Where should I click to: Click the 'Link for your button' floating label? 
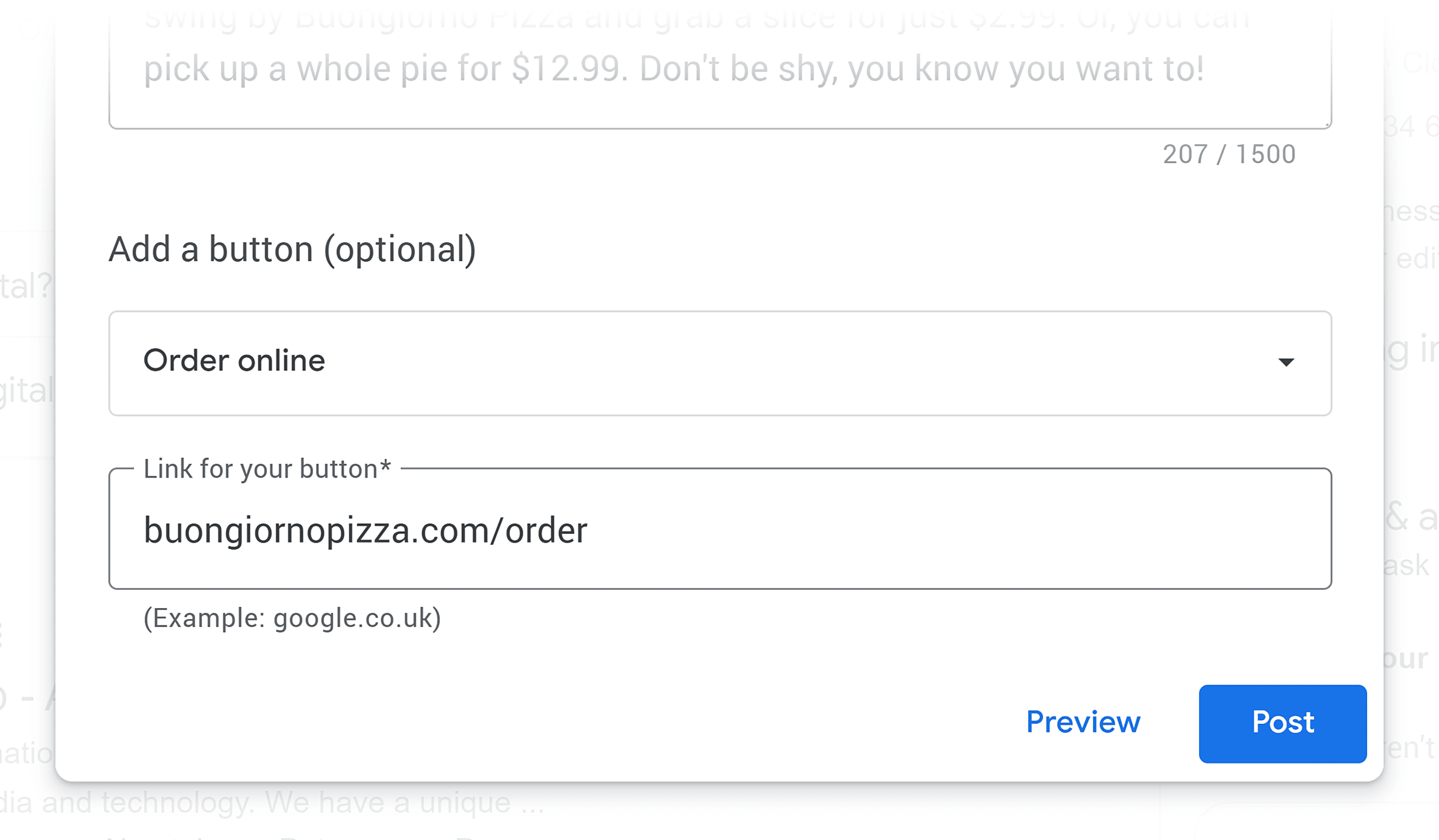click(x=267, y=468)
